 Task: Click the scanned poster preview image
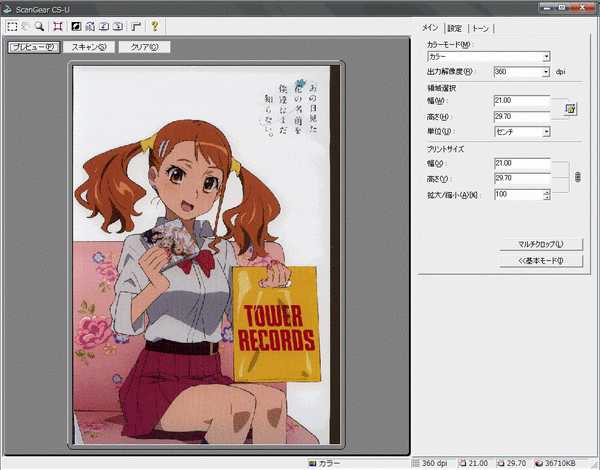[x=206, y=255]
